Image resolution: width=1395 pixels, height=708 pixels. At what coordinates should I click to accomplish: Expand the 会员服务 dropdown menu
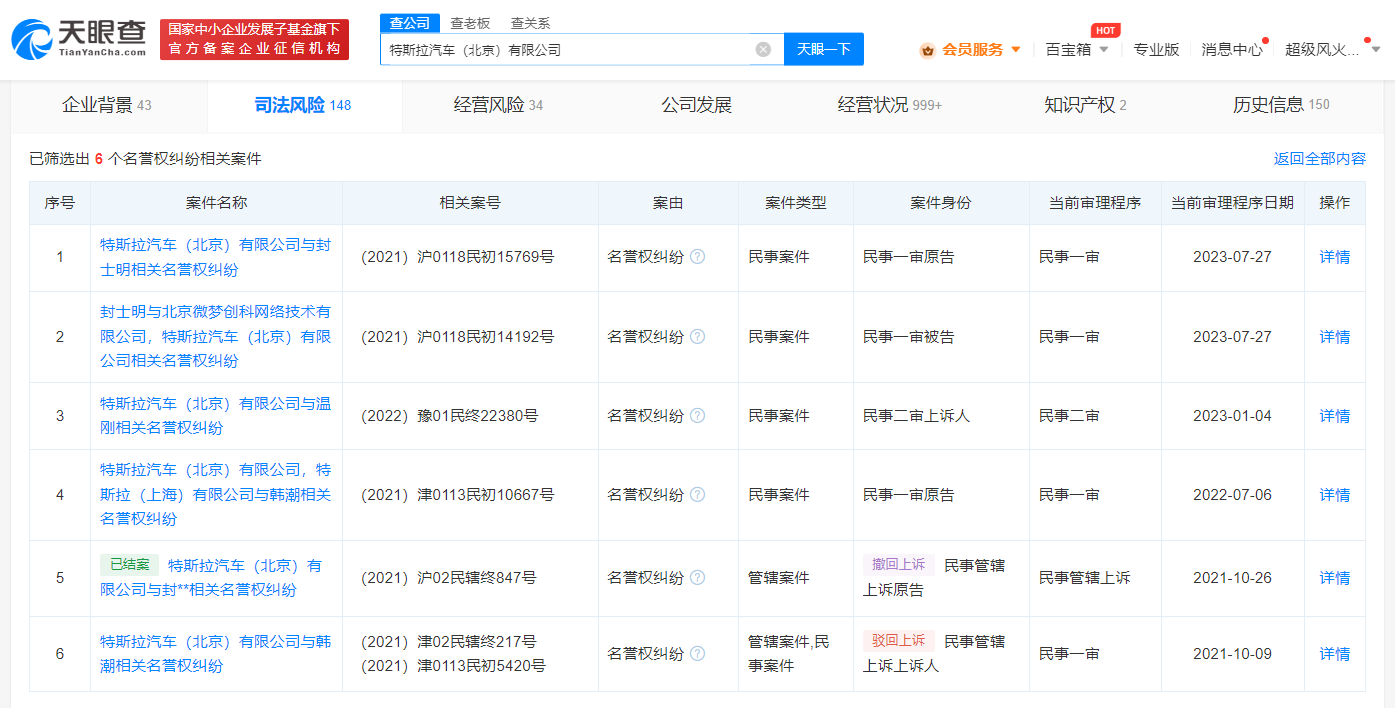[x=1016, y=49]
